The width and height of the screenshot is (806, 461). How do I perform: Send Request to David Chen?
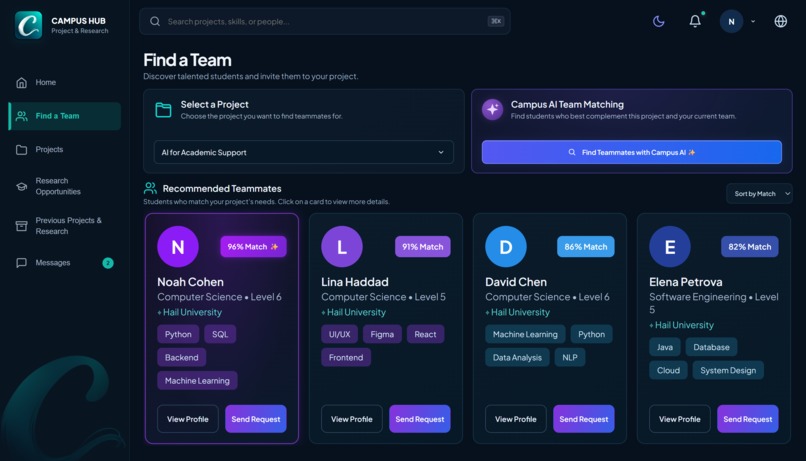(x=584, y=419)
